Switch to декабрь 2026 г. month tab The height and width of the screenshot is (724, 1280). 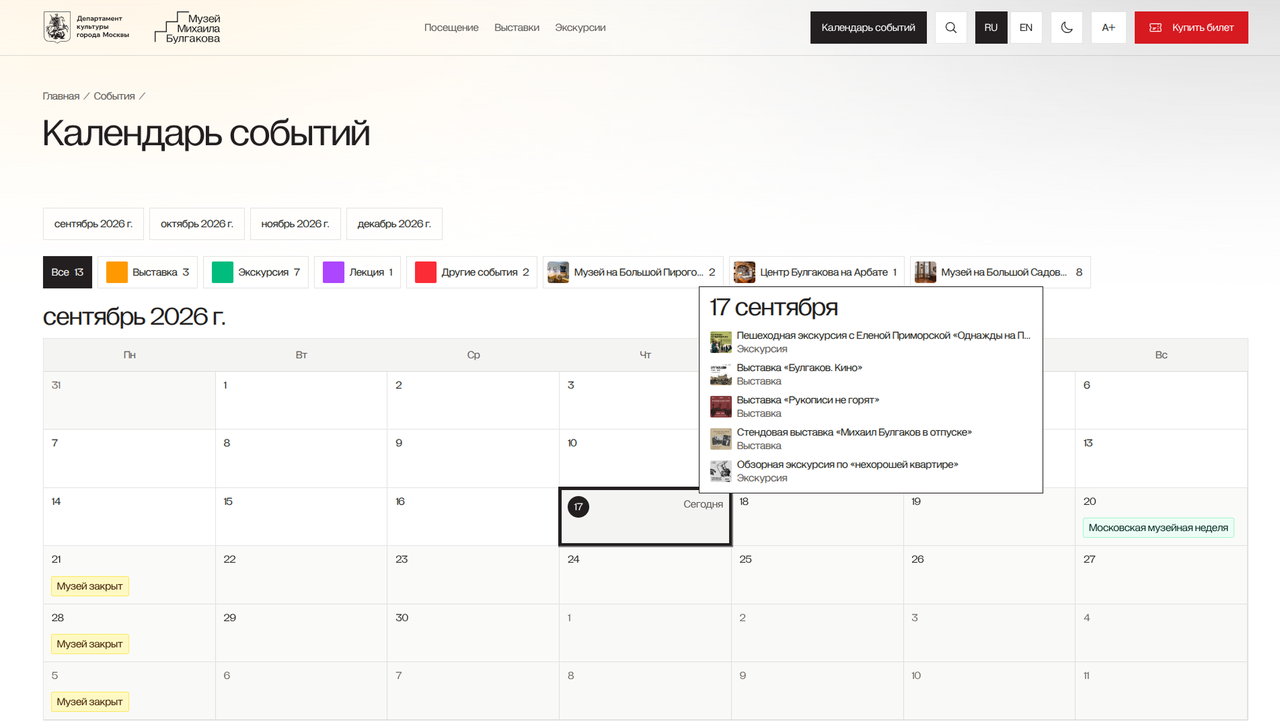[394, 224]
